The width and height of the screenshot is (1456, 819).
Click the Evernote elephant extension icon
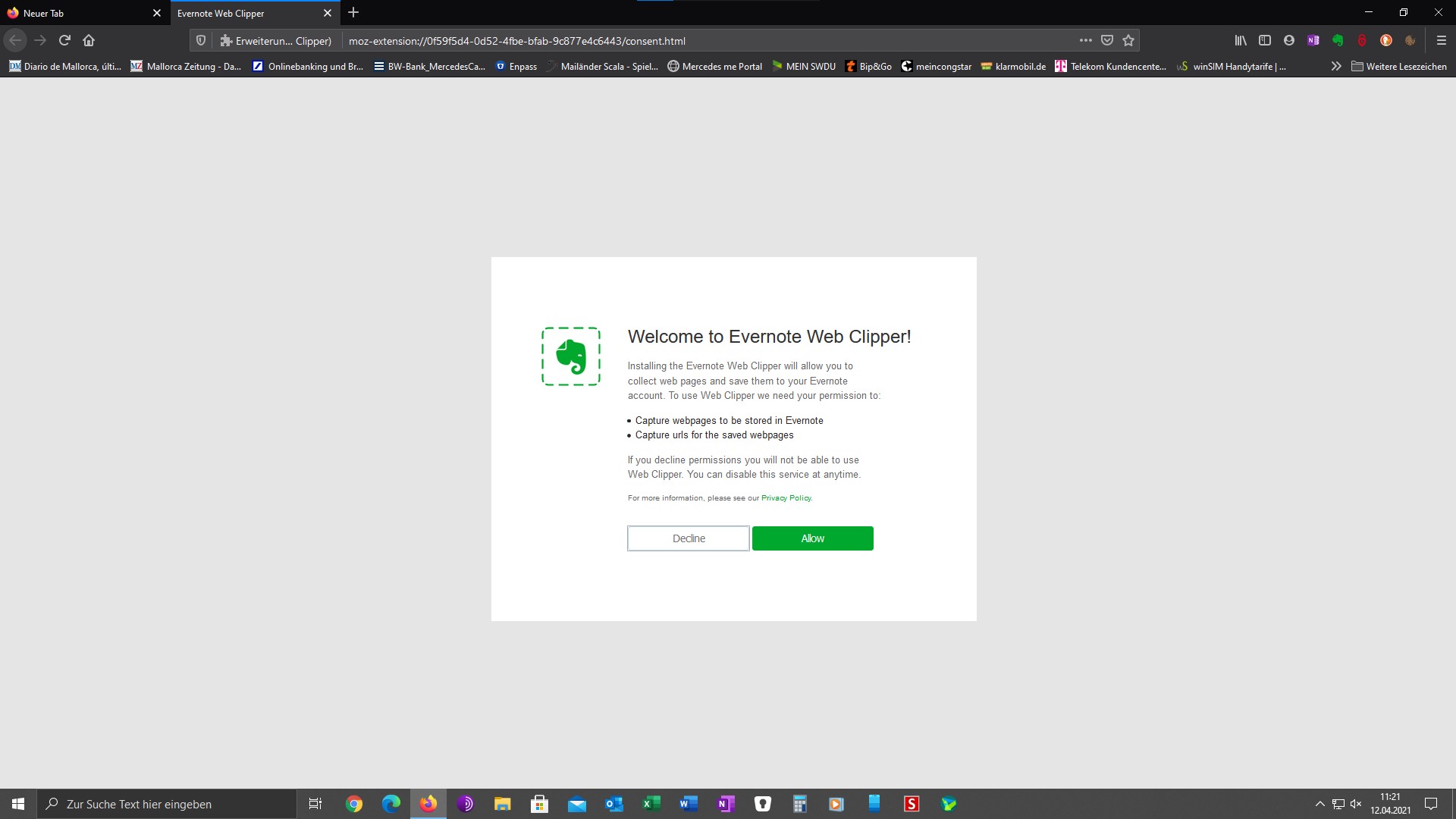(1338, 41)
